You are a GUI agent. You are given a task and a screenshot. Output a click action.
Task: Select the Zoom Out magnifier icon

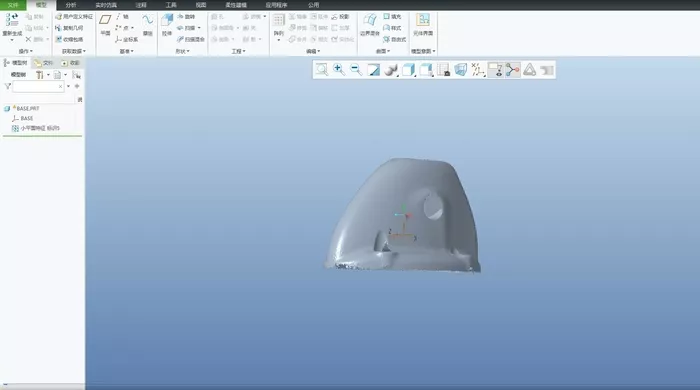[356, 70]
